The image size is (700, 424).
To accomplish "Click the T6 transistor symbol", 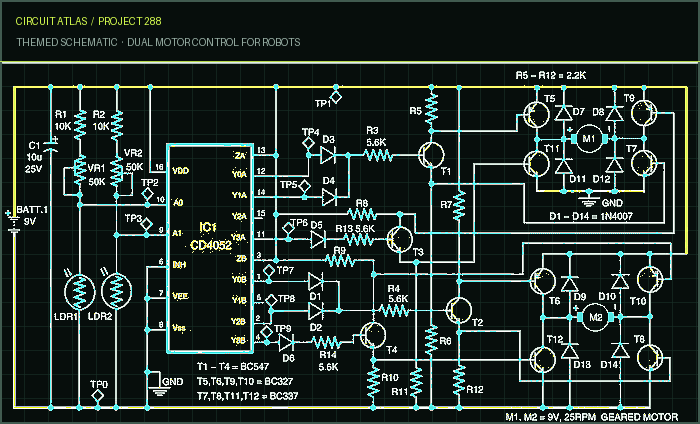I will click(x=542, y=280).
